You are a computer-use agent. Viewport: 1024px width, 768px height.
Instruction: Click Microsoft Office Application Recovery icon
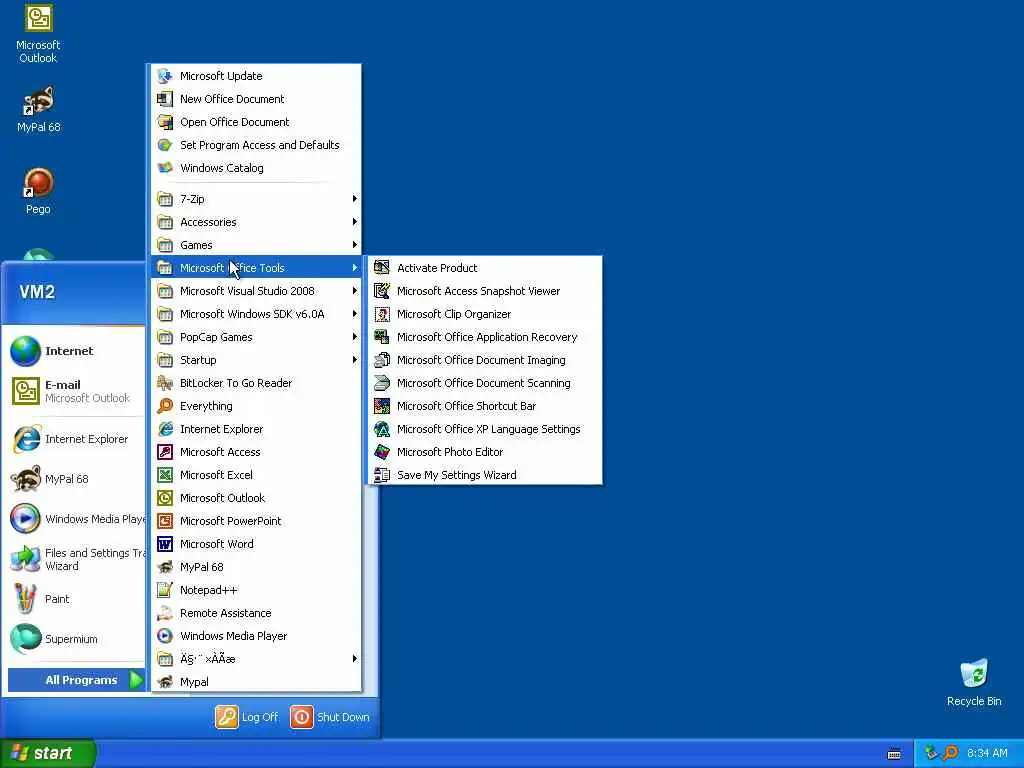tap(382, 337)
